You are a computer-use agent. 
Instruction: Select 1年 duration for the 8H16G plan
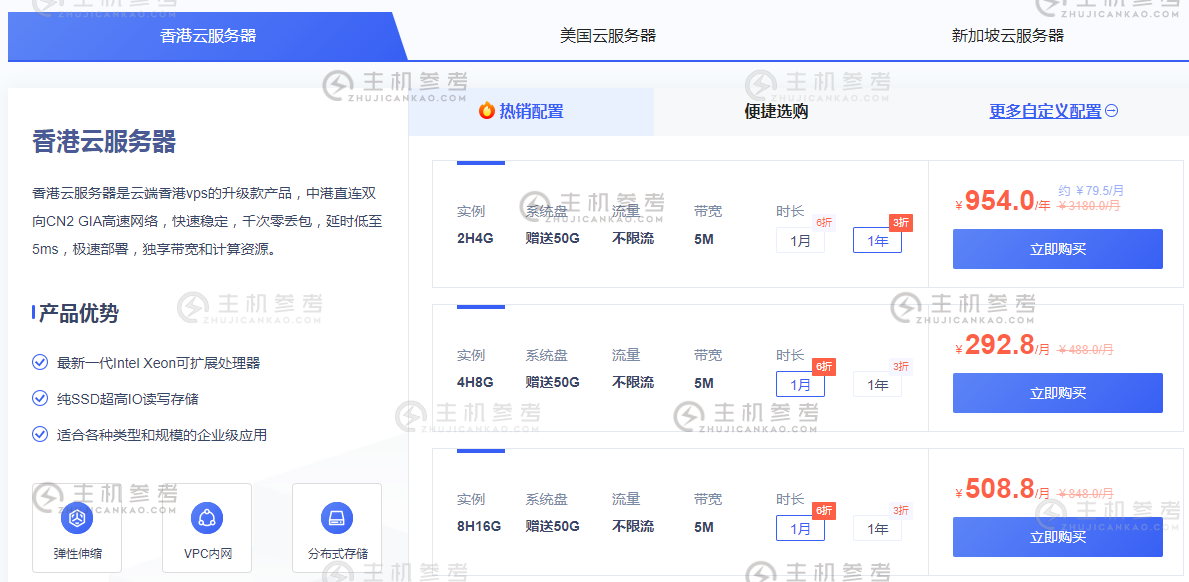(x=877, y=528)
